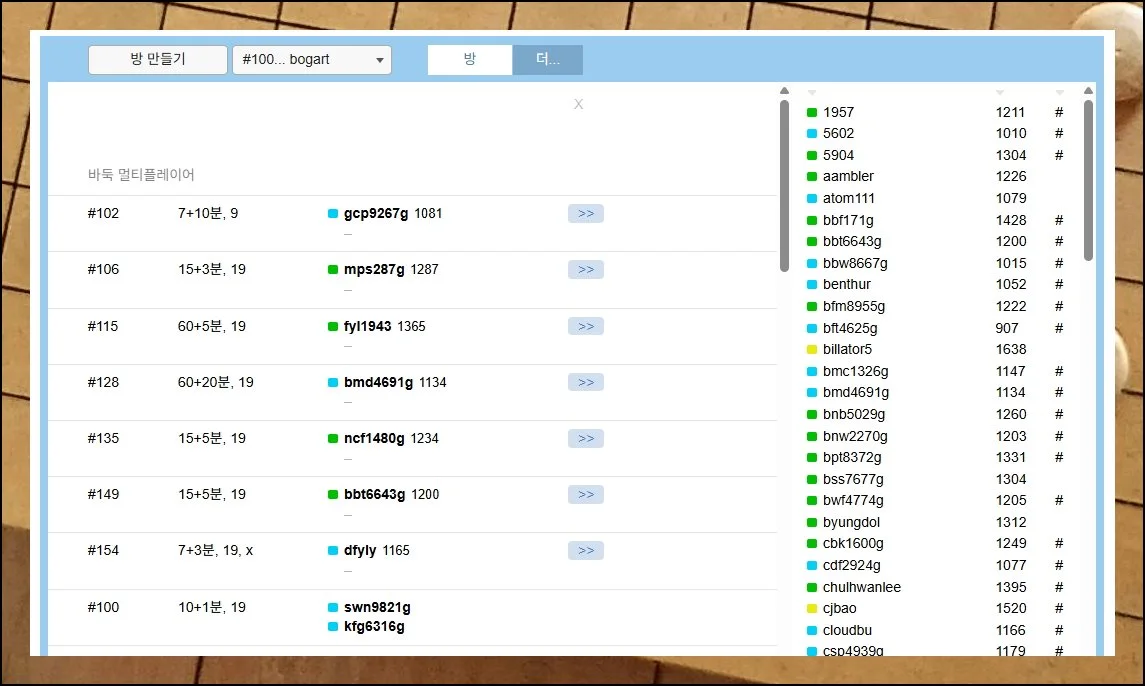Click sort arrow above player rating column
The height and width of the screenshot is (686, 1145).
click(1000, 93)
